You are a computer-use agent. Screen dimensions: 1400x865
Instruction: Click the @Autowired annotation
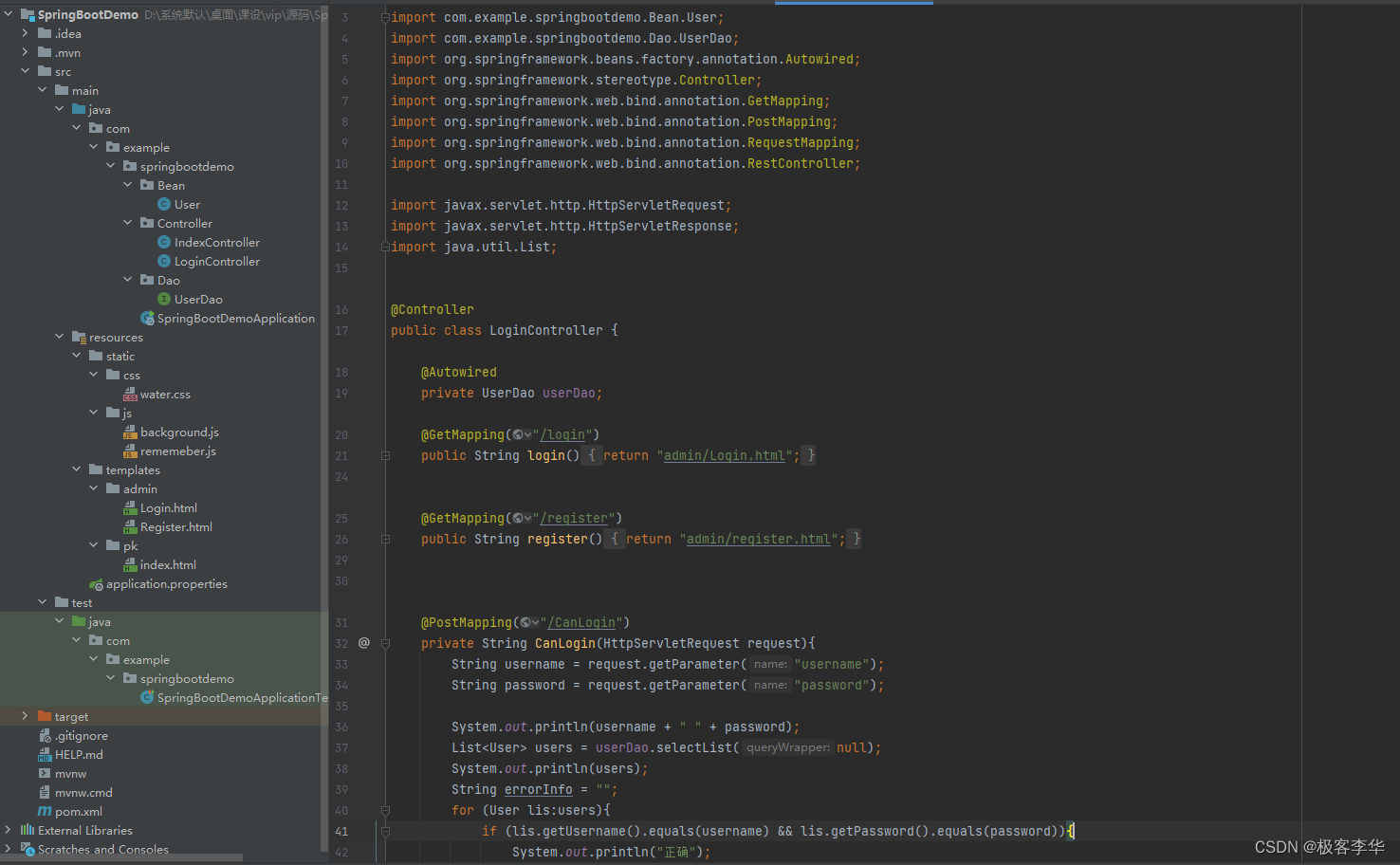pos(459,372)
